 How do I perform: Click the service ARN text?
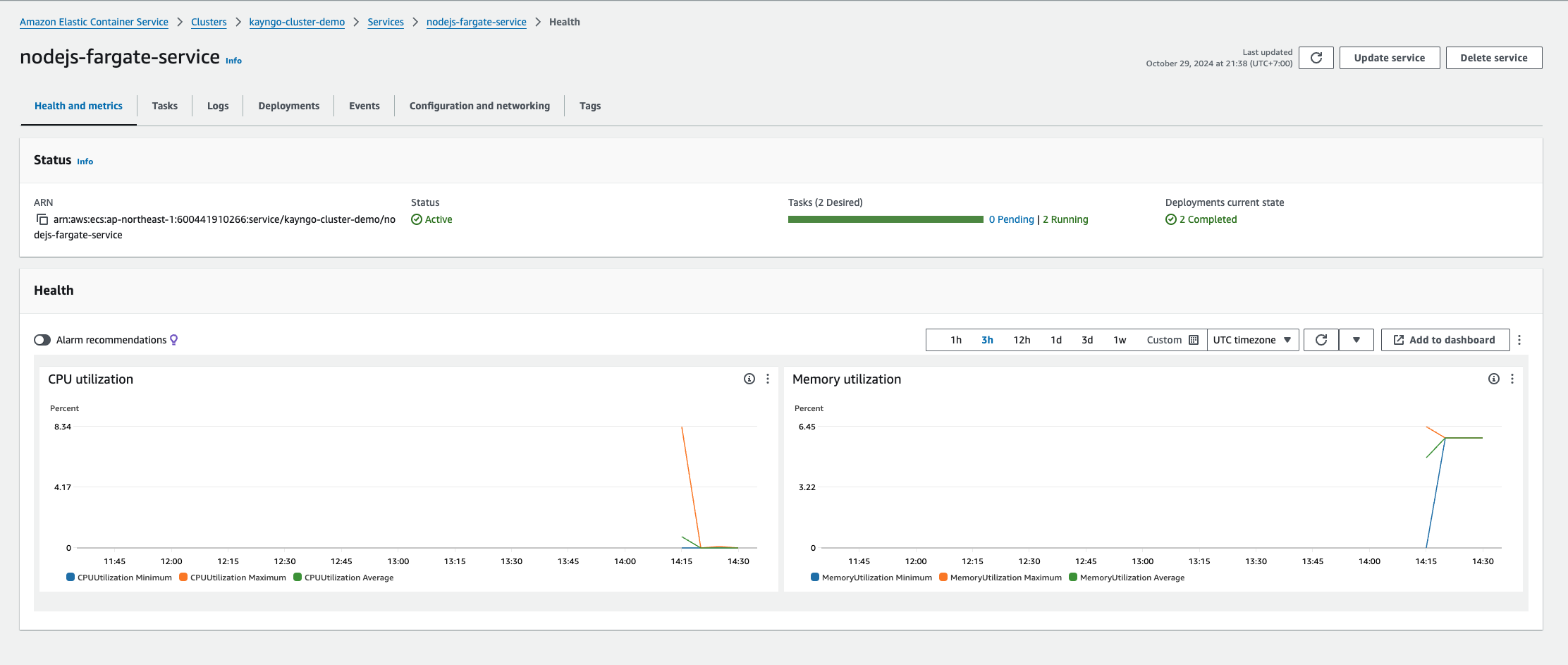tap(214, 227)
